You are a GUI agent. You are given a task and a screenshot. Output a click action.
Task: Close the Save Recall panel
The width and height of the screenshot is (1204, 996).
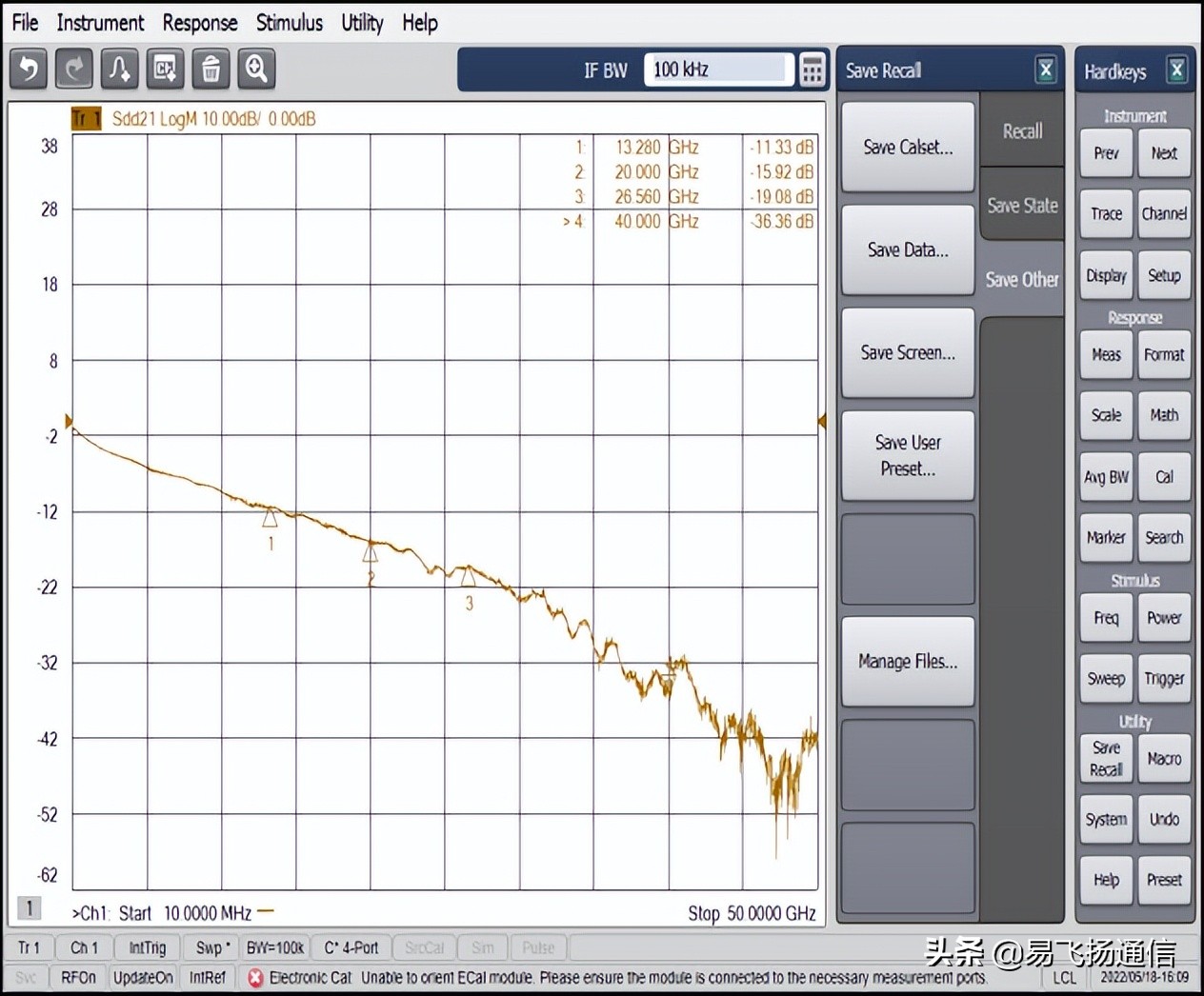pos(1045,70)
